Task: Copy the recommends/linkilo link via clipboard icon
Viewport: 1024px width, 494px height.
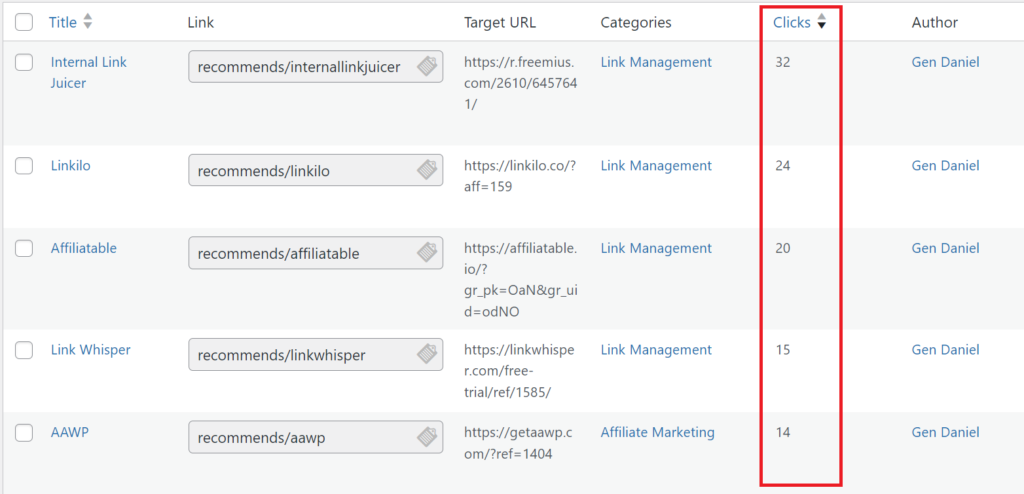Action: click(x=427, y=170)
